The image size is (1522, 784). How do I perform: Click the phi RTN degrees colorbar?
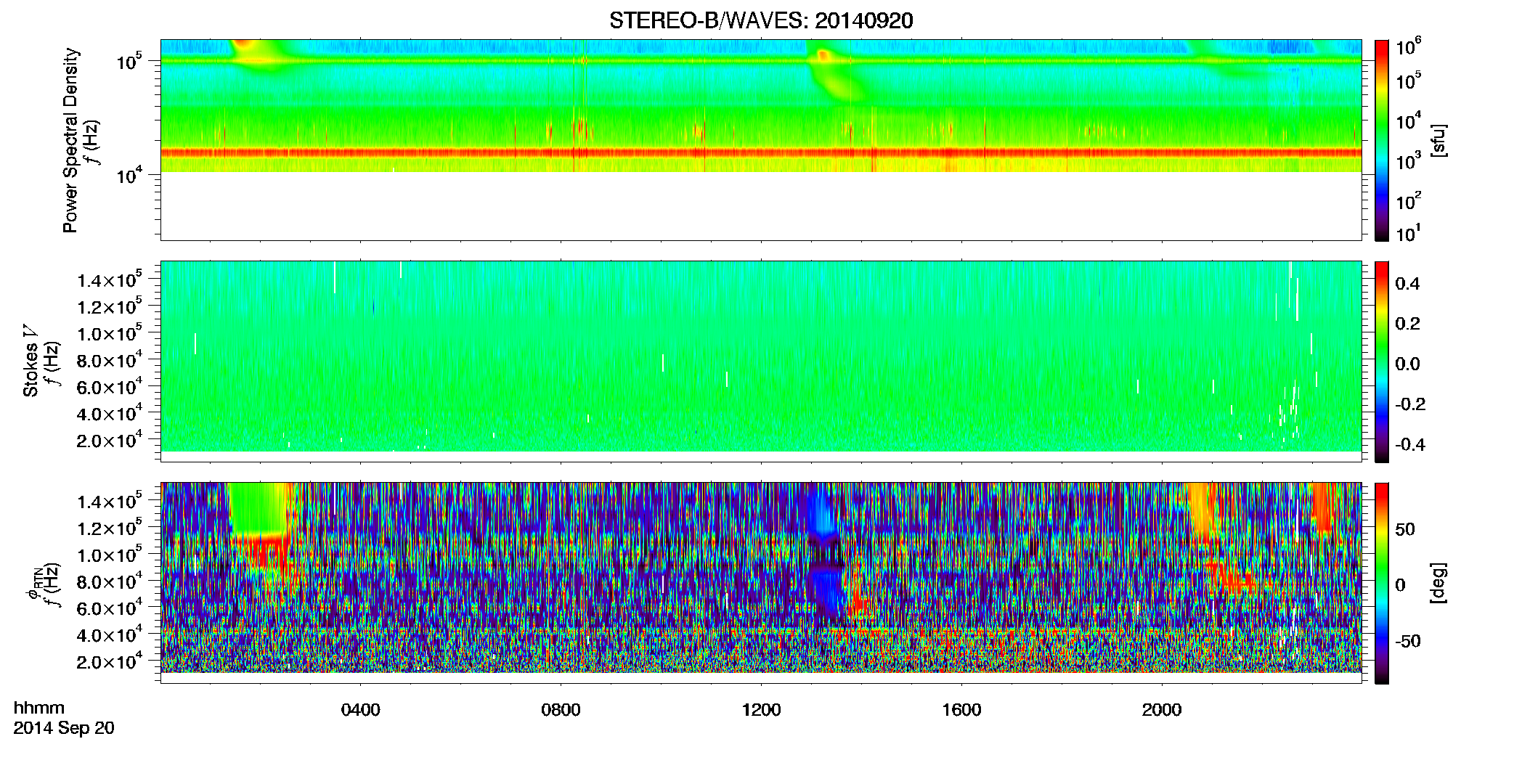click(1382, 583)
